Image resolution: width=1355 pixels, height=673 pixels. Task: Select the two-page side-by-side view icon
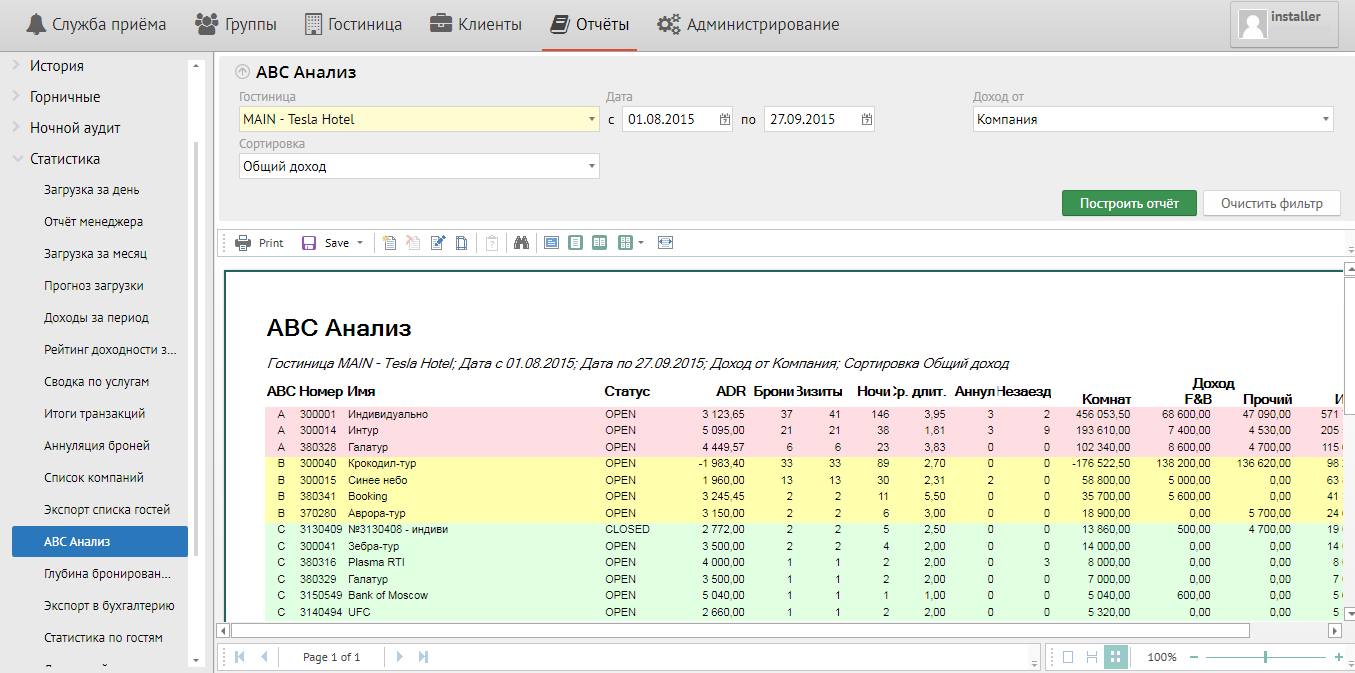[x=599, y=243]
